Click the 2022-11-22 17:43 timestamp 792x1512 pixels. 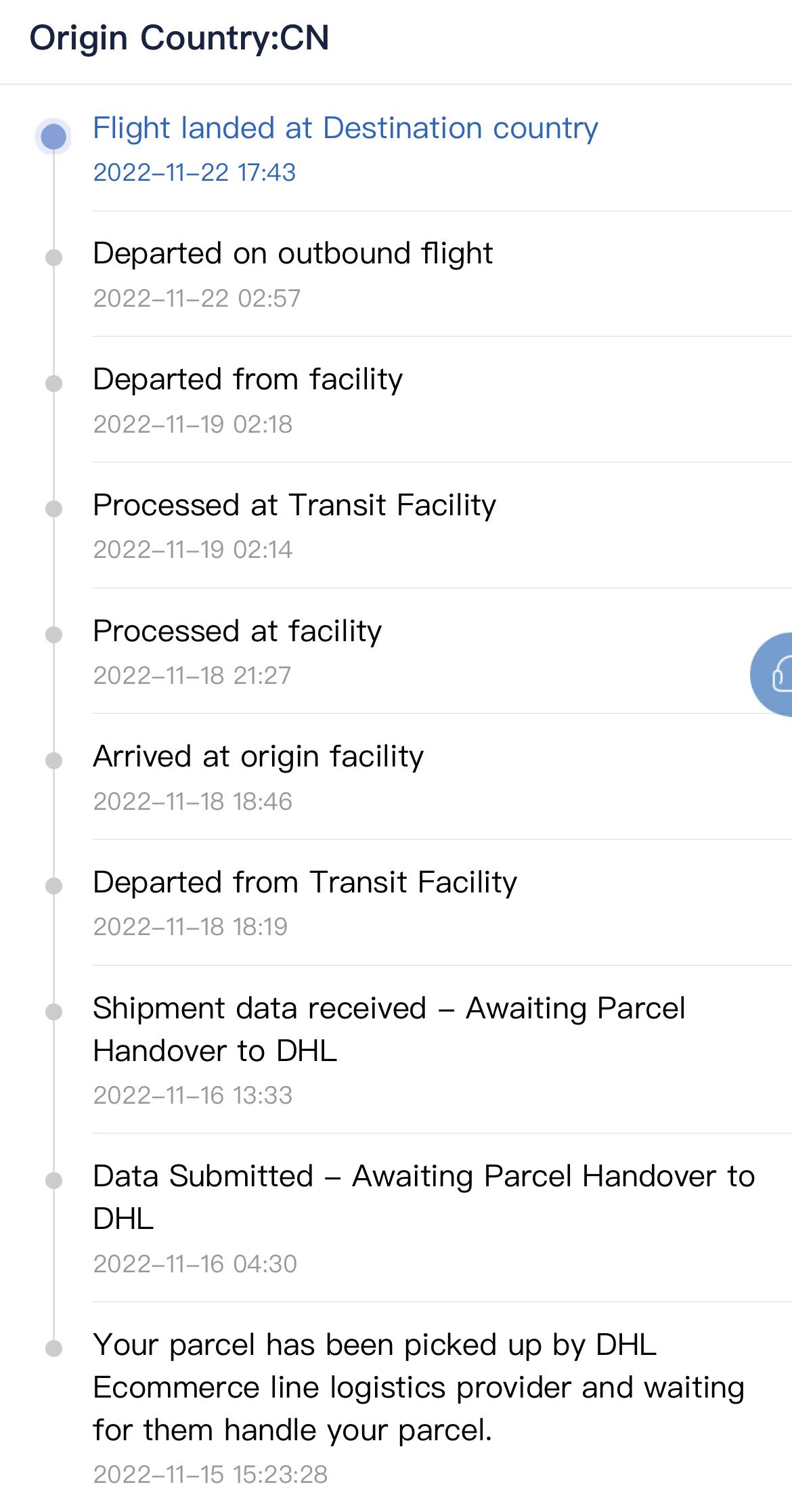click(x=194, y=173)
